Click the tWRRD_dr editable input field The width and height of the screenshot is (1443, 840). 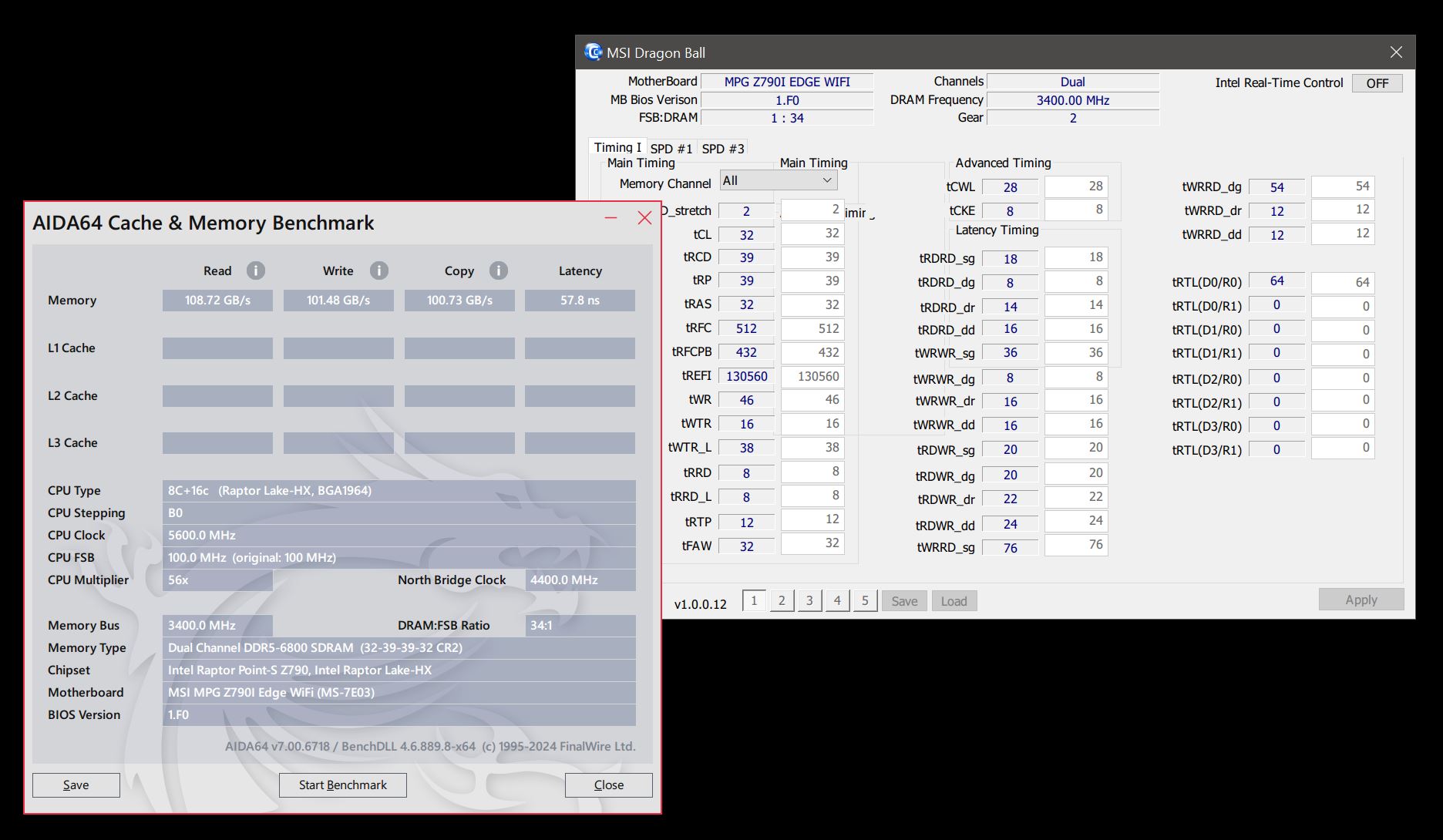1343,210
